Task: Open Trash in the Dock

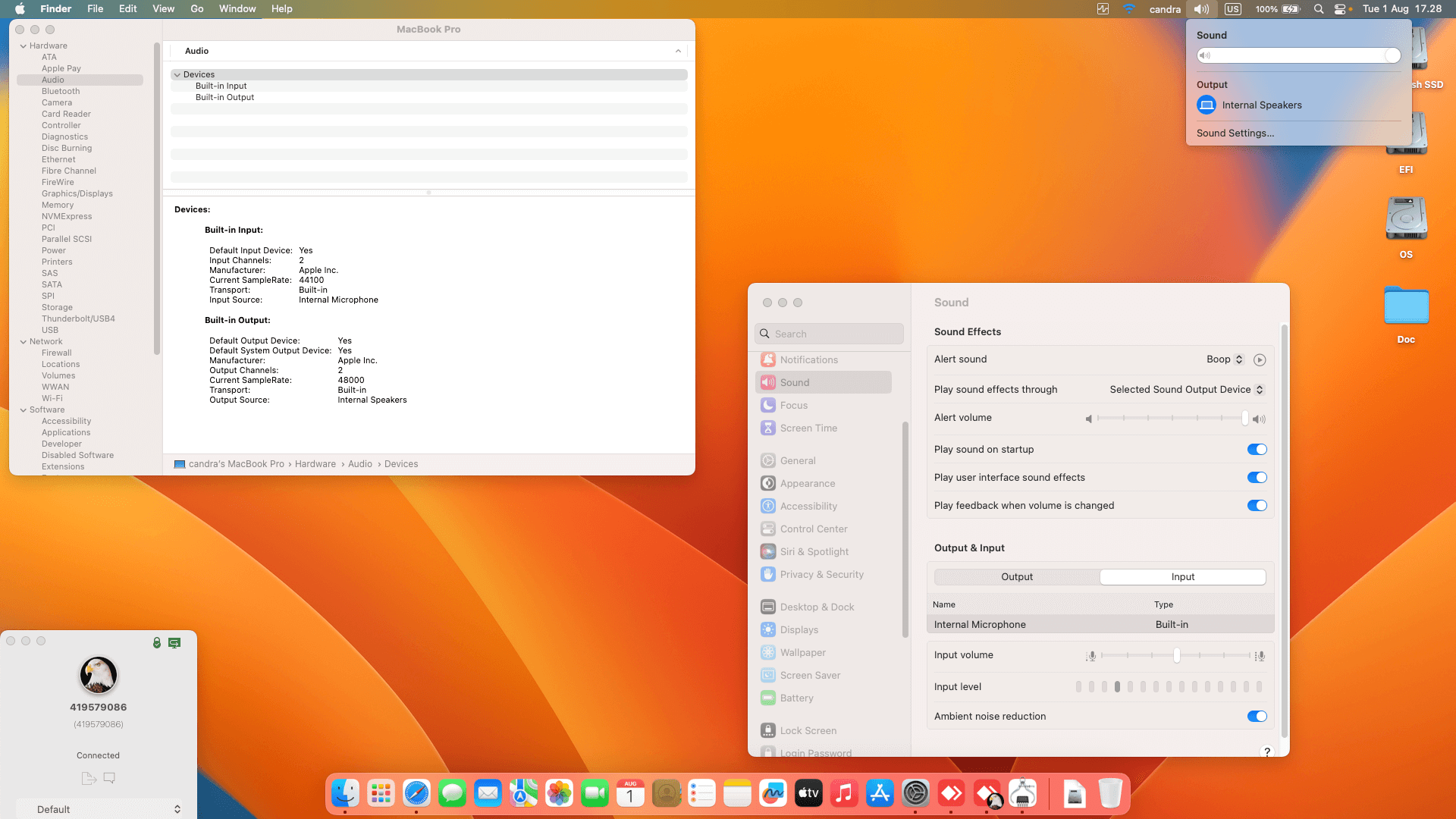Action: [x=1110, y=794]
